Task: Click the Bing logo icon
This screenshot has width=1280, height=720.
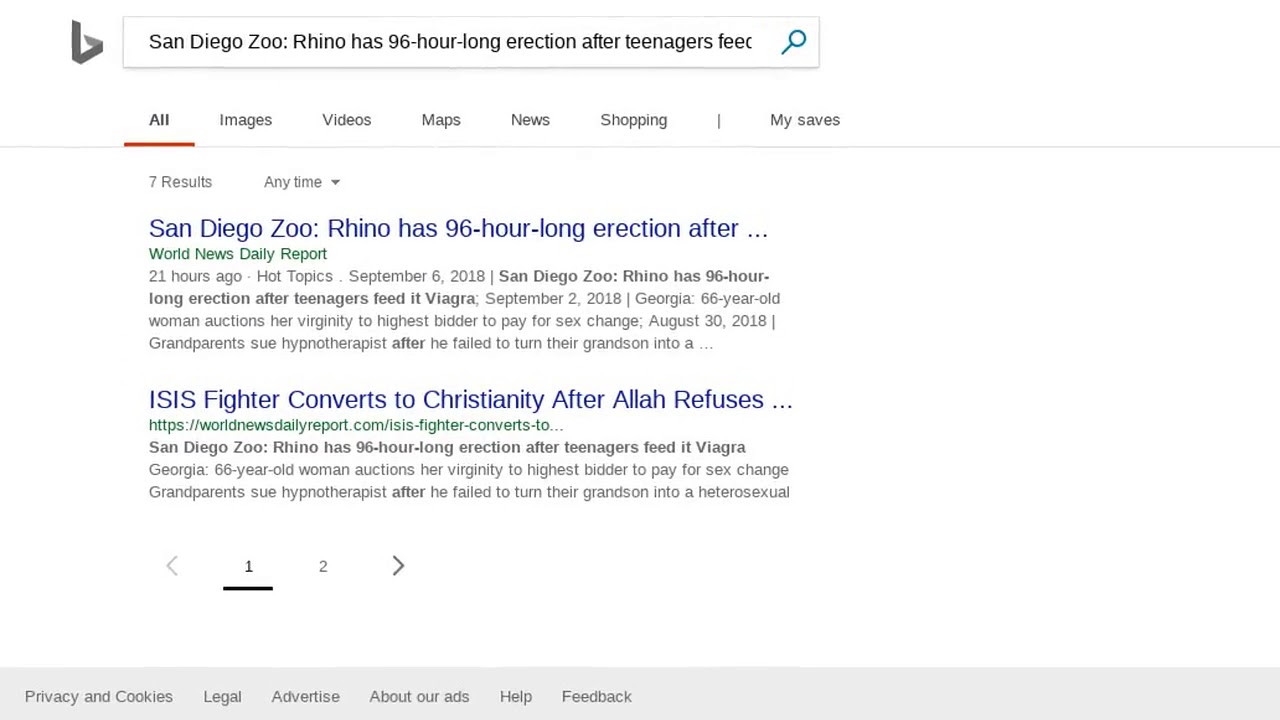Action: pos(87,43)
